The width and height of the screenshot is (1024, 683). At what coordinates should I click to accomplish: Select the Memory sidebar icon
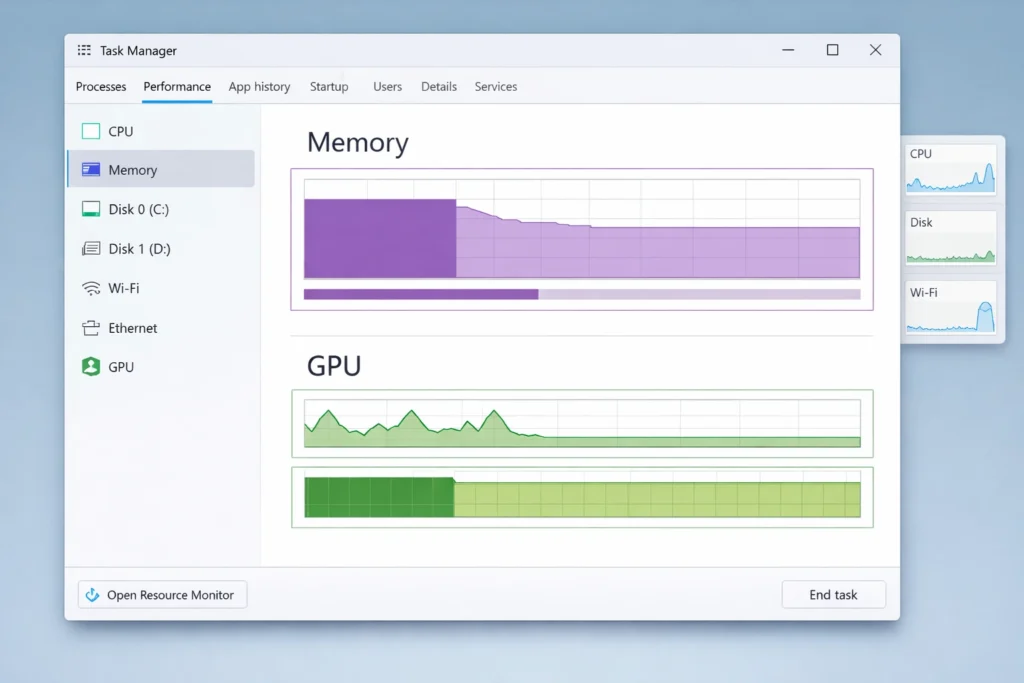pyautogui.click(x=91, y=169)
